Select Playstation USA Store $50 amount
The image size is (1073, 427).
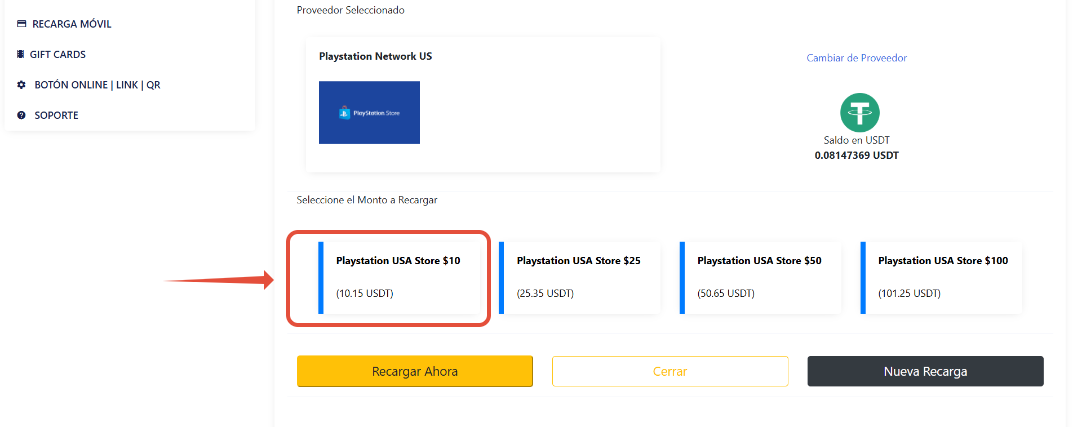760,278
